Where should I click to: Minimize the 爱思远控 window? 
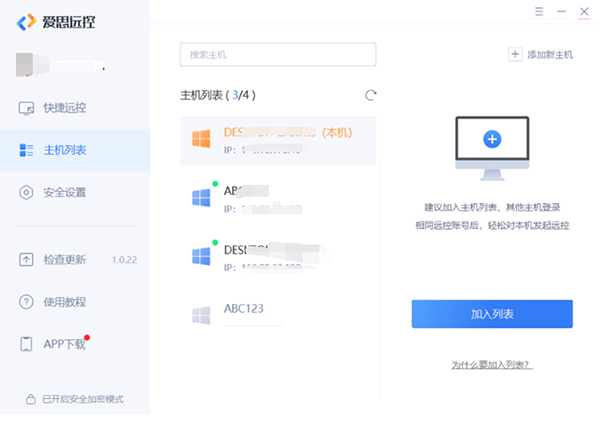click(x=563, y=12)
